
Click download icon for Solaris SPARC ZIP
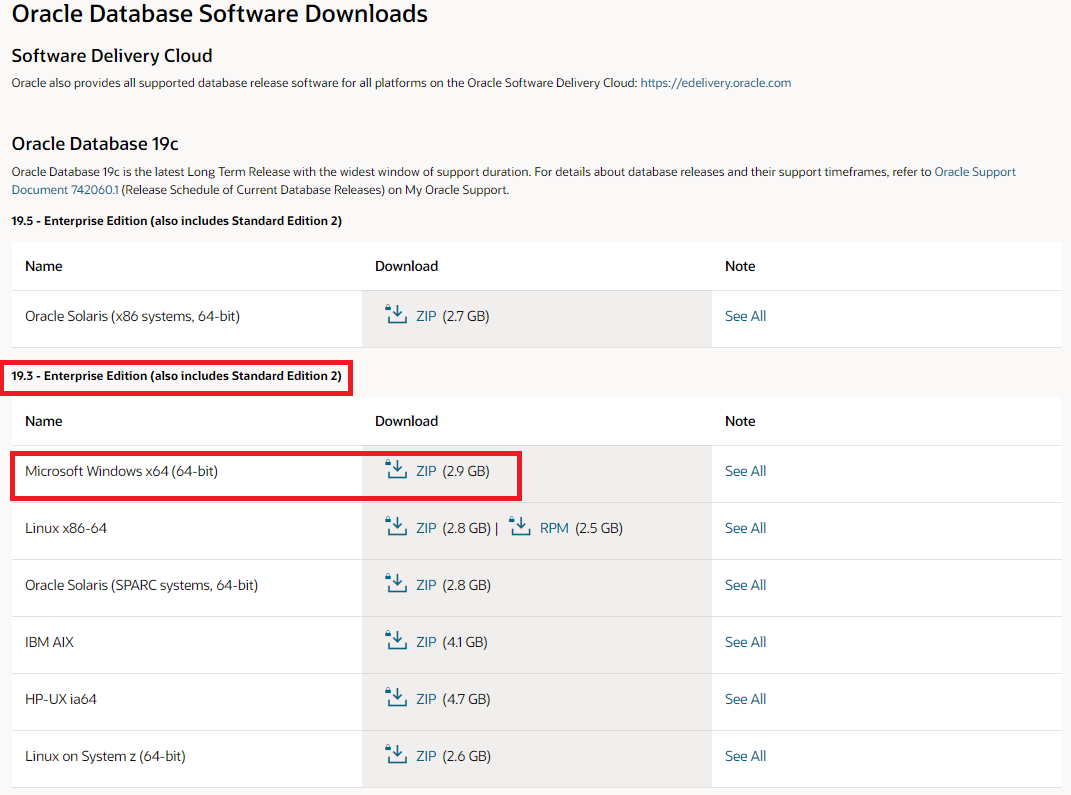[396, 583]
